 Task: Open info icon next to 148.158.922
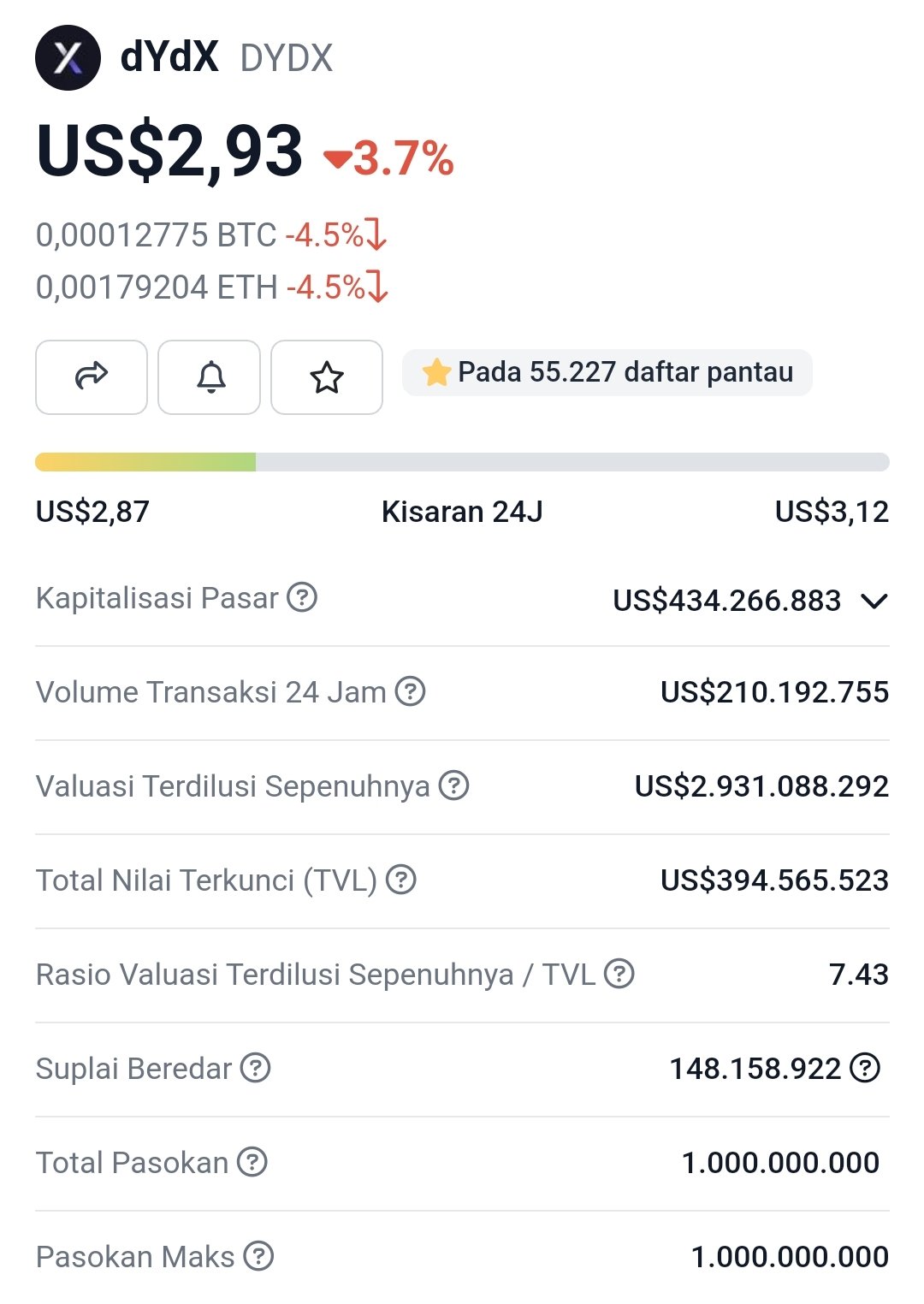coord(865,1068)
